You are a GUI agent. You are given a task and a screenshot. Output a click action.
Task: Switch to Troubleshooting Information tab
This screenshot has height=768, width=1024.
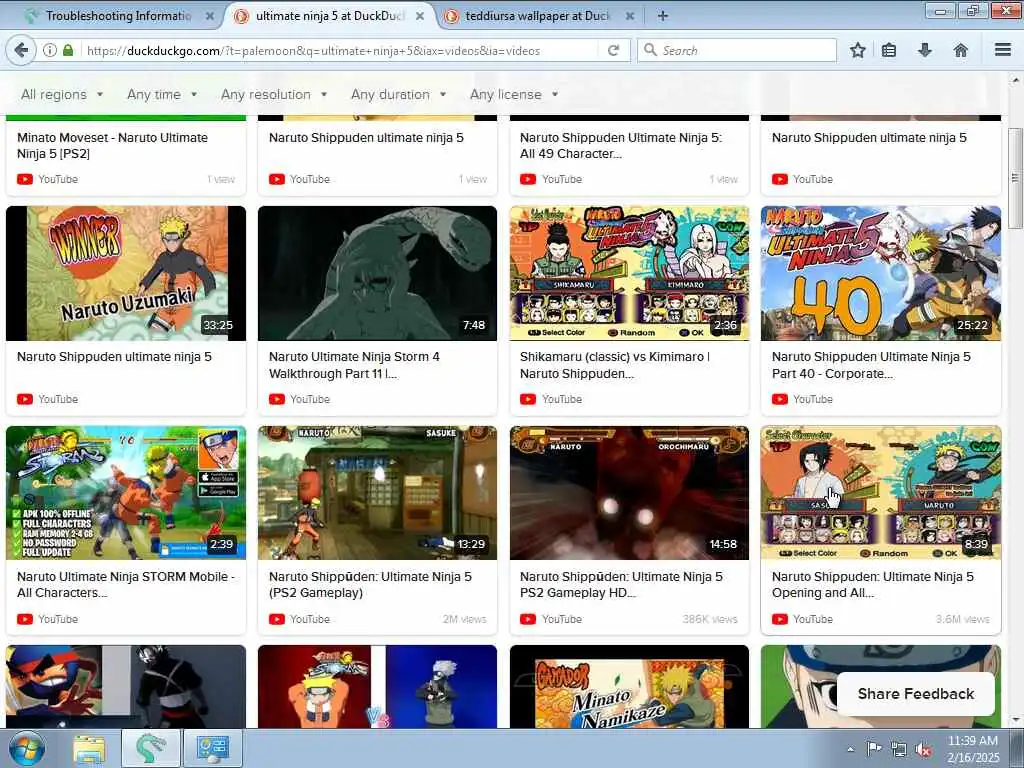[119, 16]
